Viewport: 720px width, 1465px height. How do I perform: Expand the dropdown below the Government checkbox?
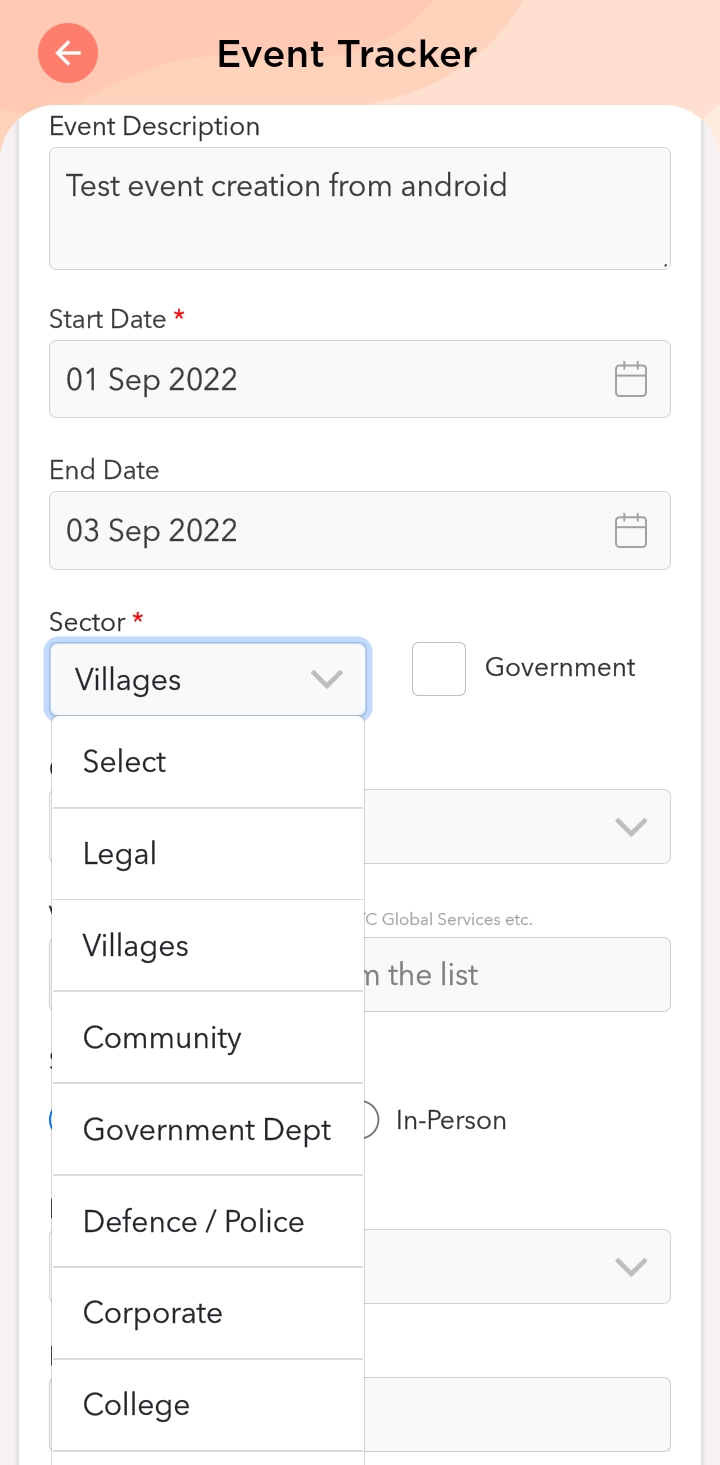(x=630, y=827)
